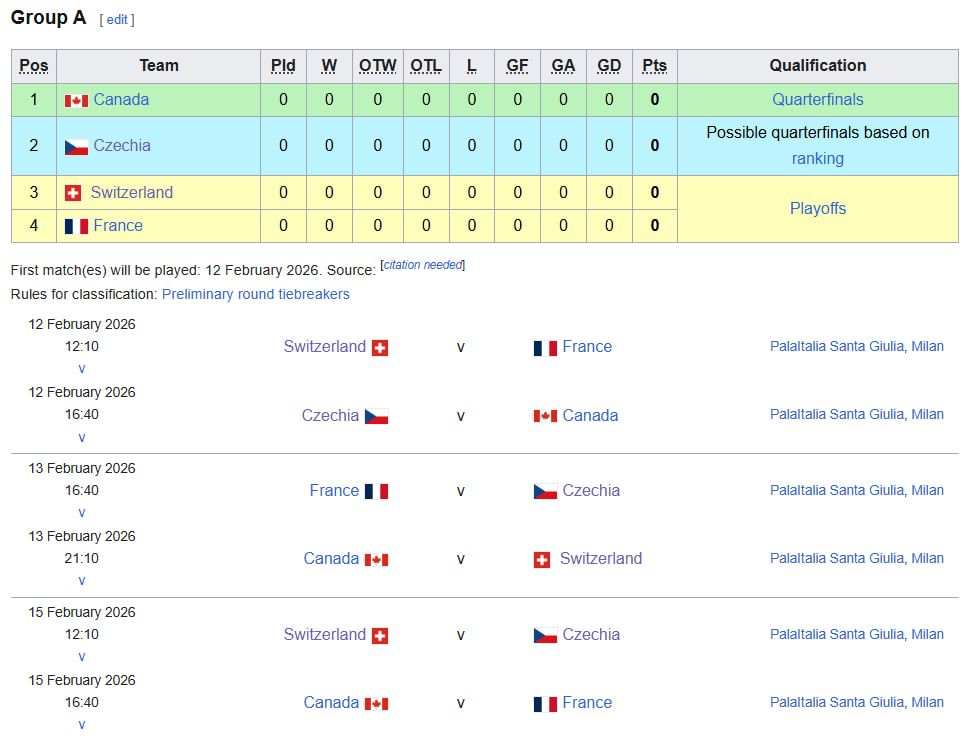The image size is (964, 736).
Task: Click the small v link under 12 February 12:10
Action: tap(82, 369)
